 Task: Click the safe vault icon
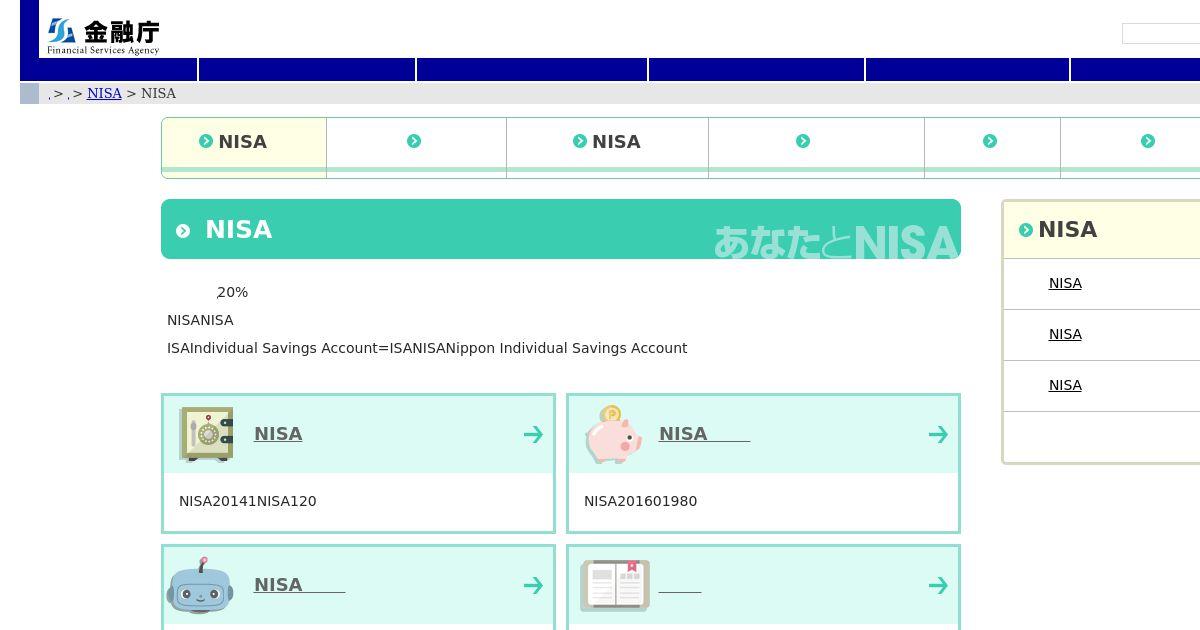[x=206, y=434]
